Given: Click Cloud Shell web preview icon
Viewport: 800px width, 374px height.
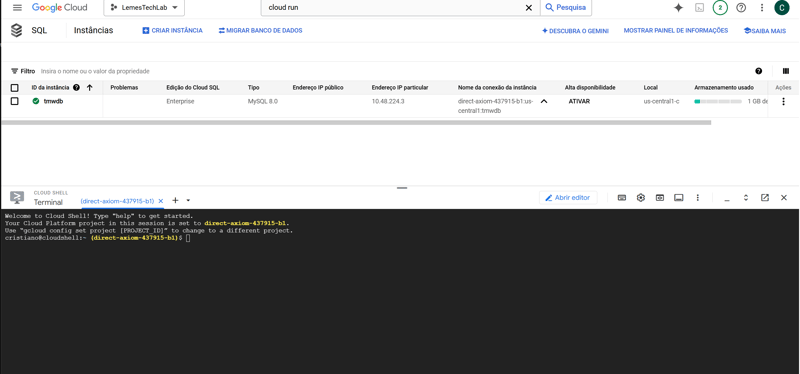Looking at the screenshot, I should click(x=660, y=198).
